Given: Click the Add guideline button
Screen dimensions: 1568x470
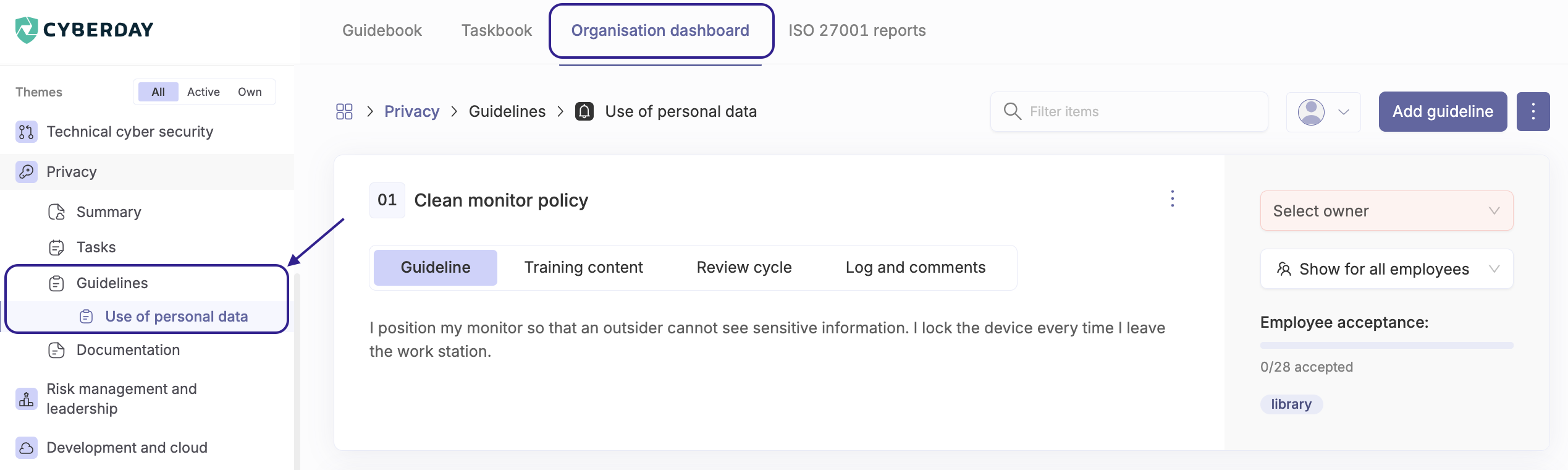Looking at the screenshot, I should pyautogui.click(x=1443, y=111).
